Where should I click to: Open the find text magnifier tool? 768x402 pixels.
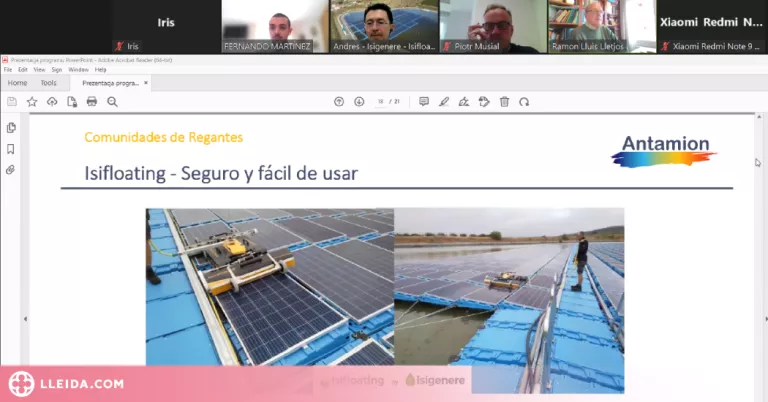click(x=112, y=102)
